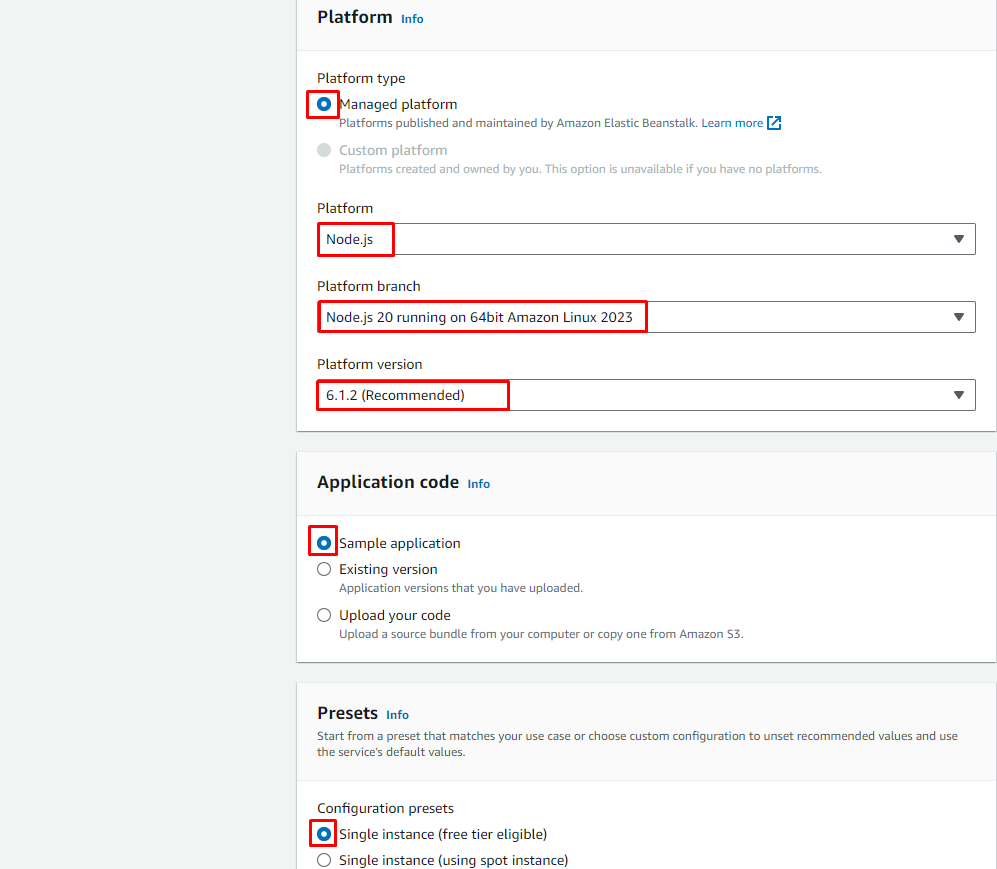Click the arrow icon on Platform dropdown
997x869 pixels.
pyautogui.click(x=958, y=239)
